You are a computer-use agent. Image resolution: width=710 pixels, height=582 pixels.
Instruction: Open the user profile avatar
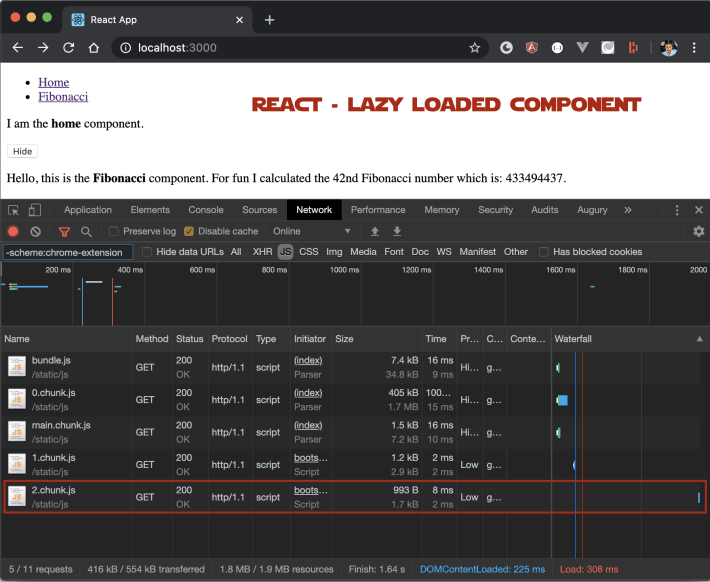click(x=669, y=48)
